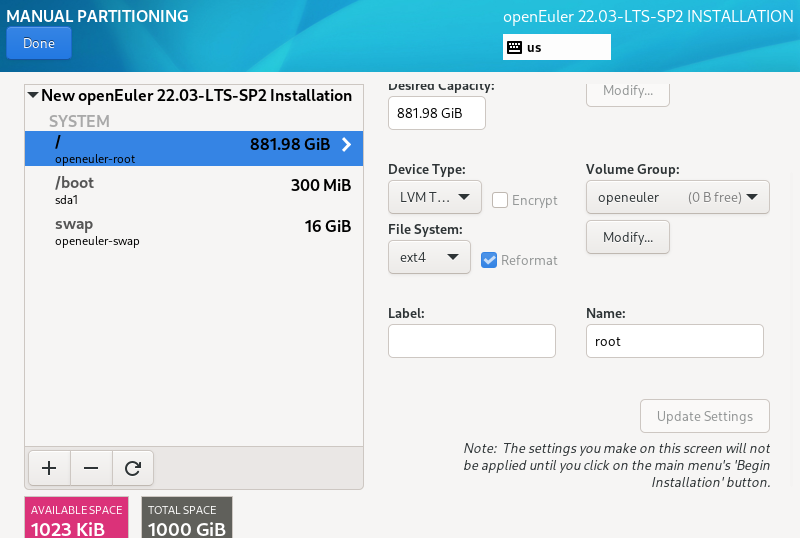Click the plus icon to add mount point
This screenshot has width=800, height=538.
click(x=49, y=467)
